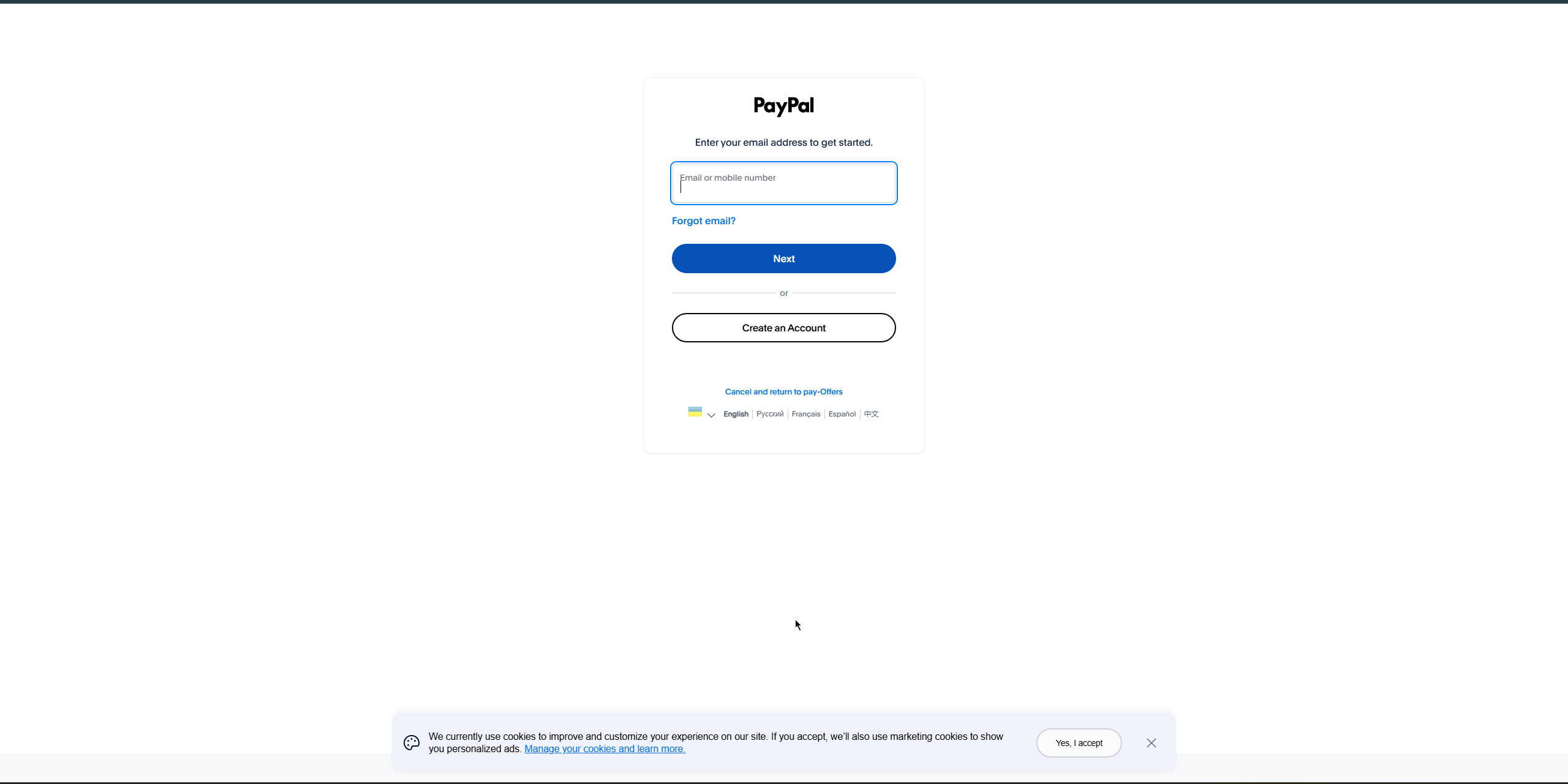Click the blue Next button
Image resolution: width=1568 pixels, height=784 pixels.
point(784,258)
